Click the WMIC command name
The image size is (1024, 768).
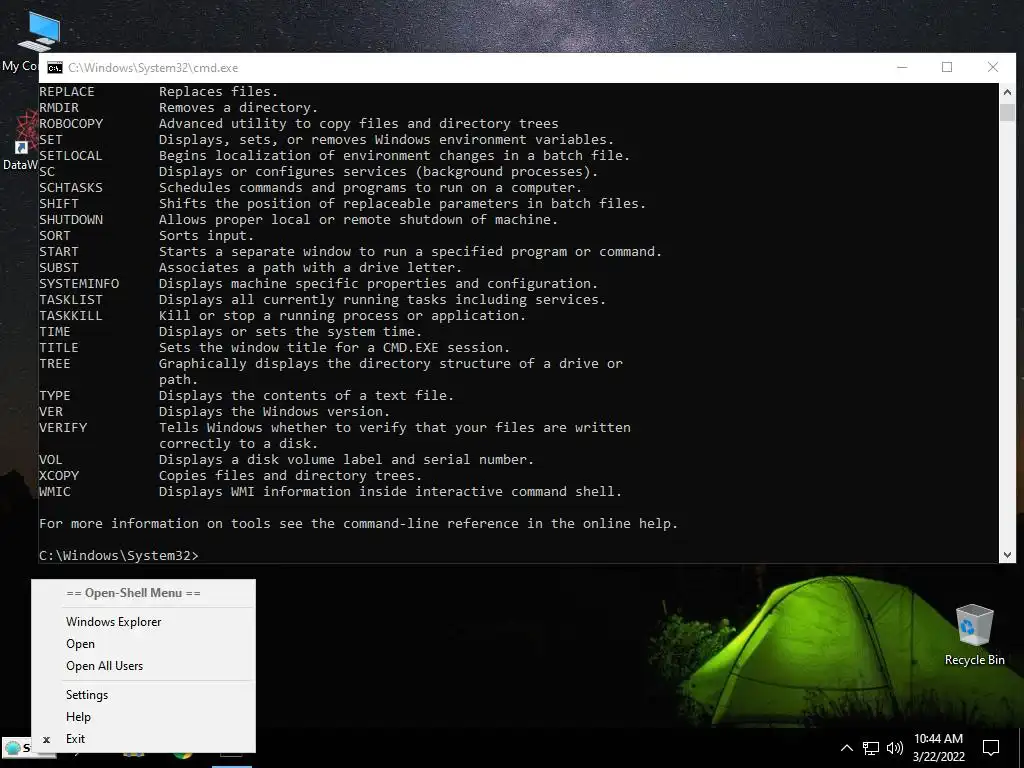tap(55, 492)
